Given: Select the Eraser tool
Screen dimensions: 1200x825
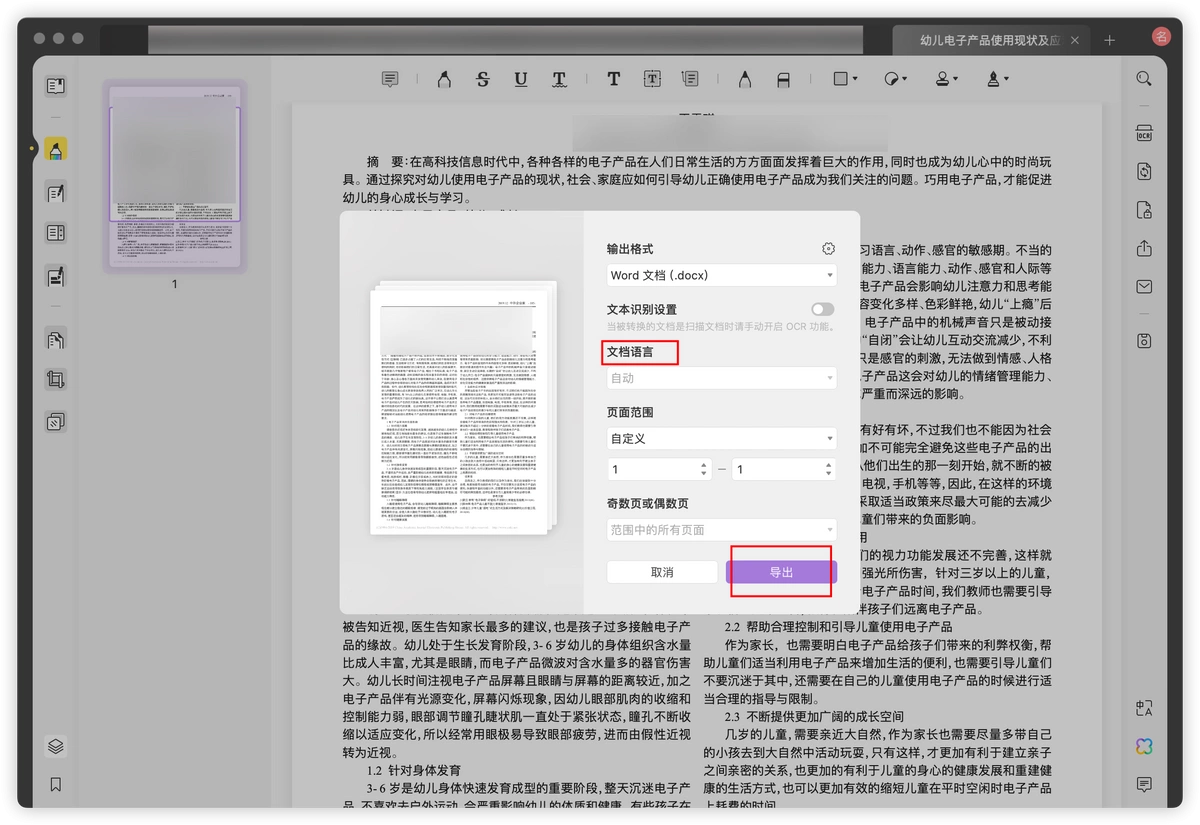Looking at the screenshot, I should (x=784, y=79).
